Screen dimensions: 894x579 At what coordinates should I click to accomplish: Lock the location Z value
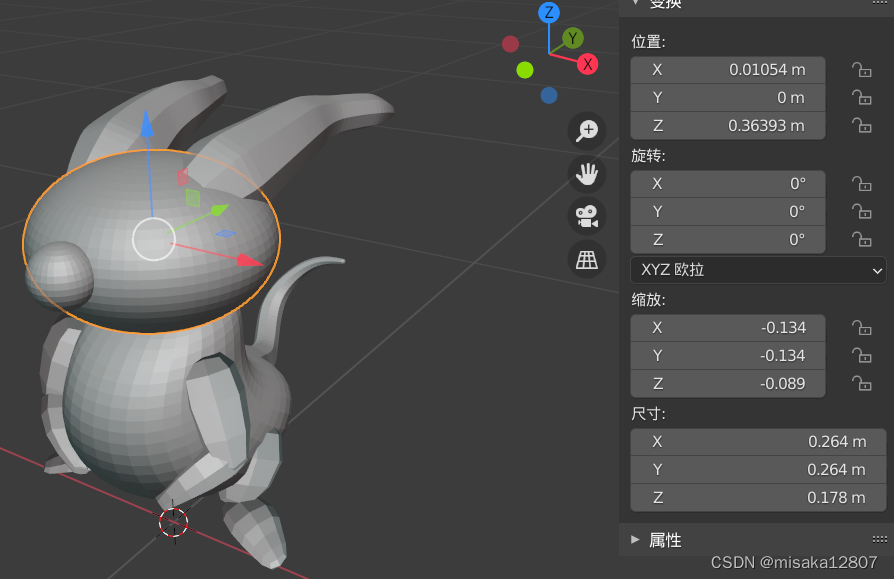point(862,125)
